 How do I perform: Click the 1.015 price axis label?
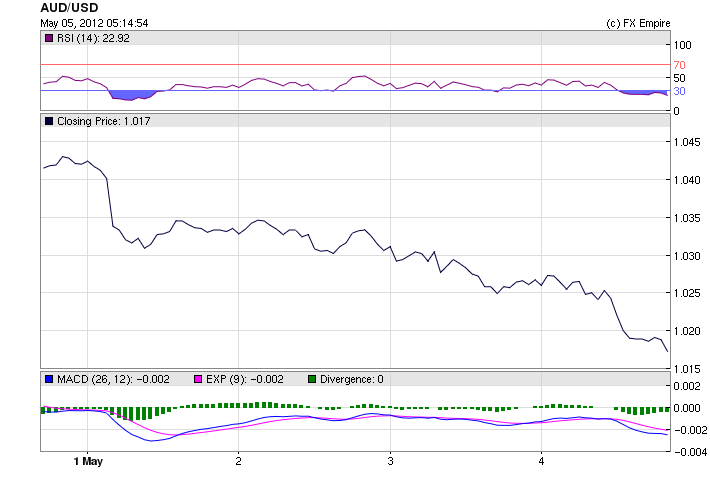687,369
